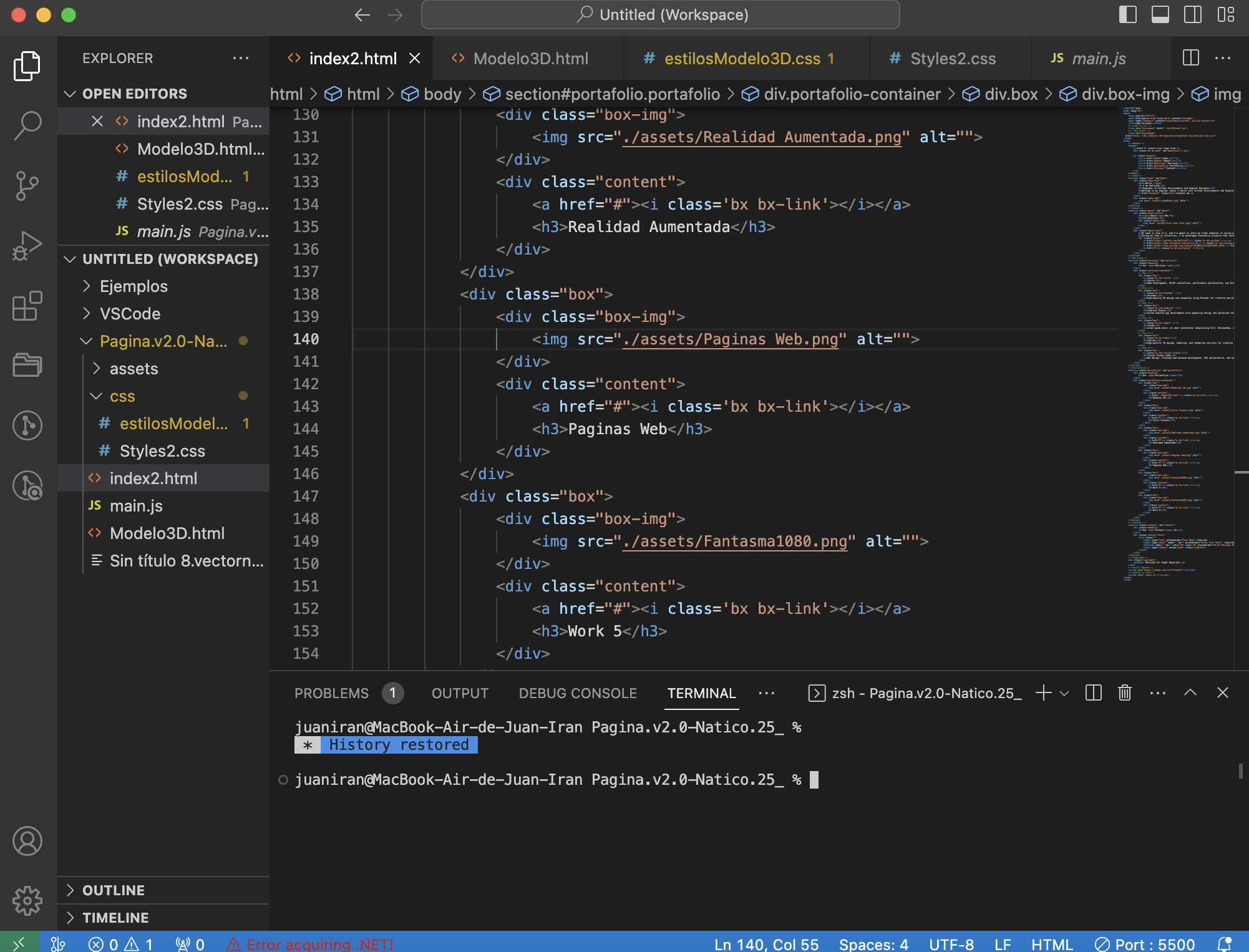This screenshot has height=952, width=1249.
Task: Switch to the Modelo3D.html tab
Action: point(530,59)
